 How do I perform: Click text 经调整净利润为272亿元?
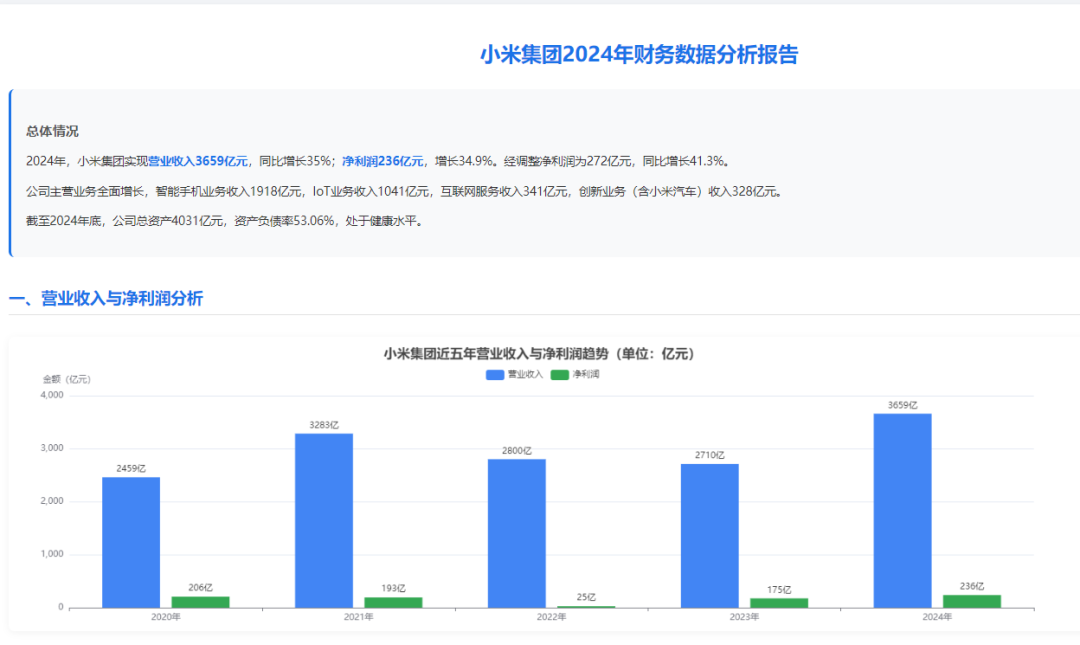point(568,161)
